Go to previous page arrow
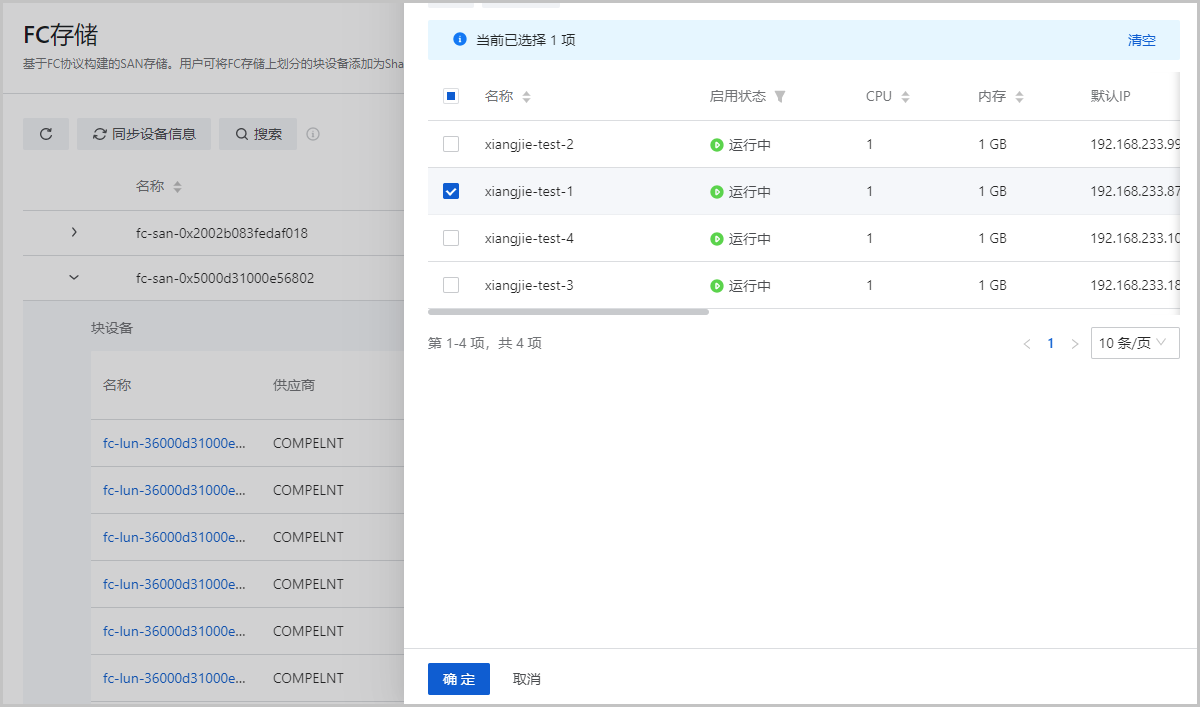This screenshot has width=1200, height=707. tap(1027, 344)
